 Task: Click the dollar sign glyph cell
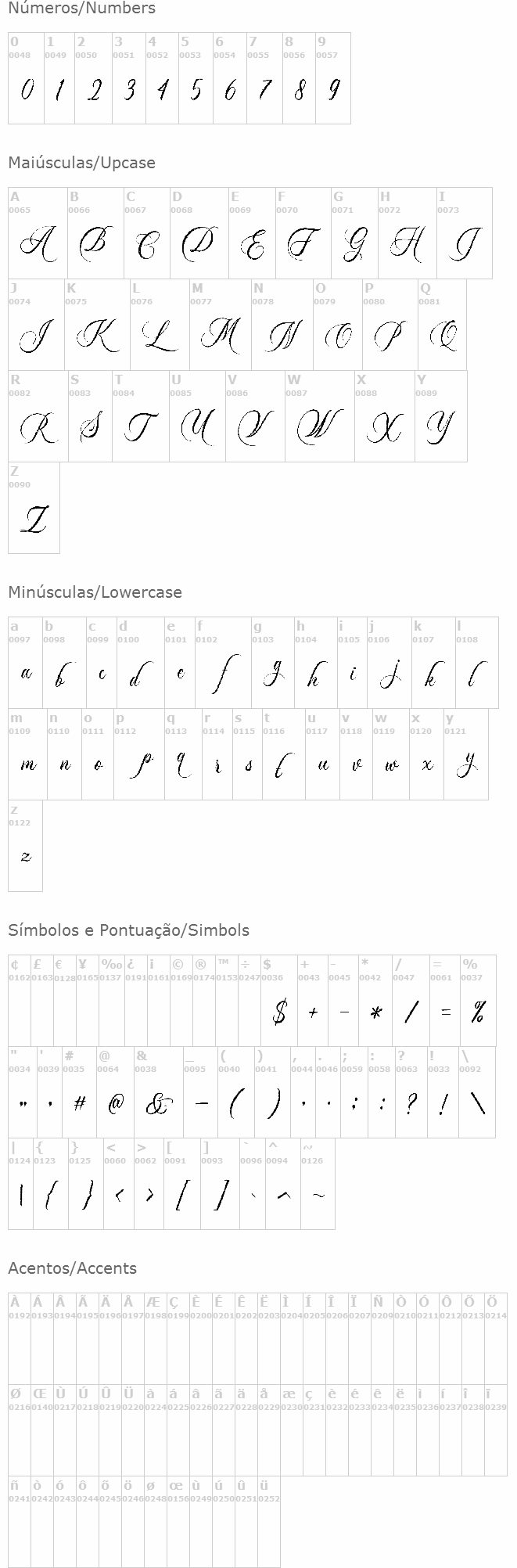point(279,1001)
